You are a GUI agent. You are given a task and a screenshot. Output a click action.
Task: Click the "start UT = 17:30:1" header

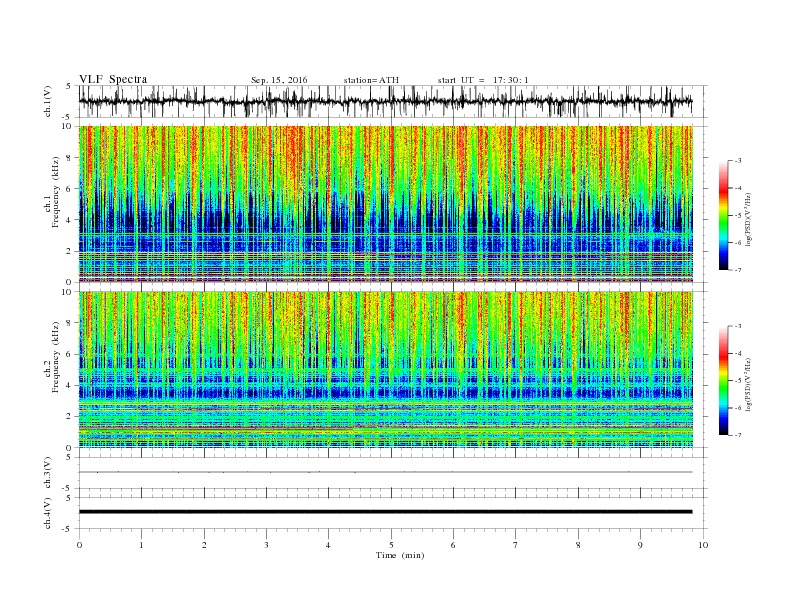click(483, 80)
